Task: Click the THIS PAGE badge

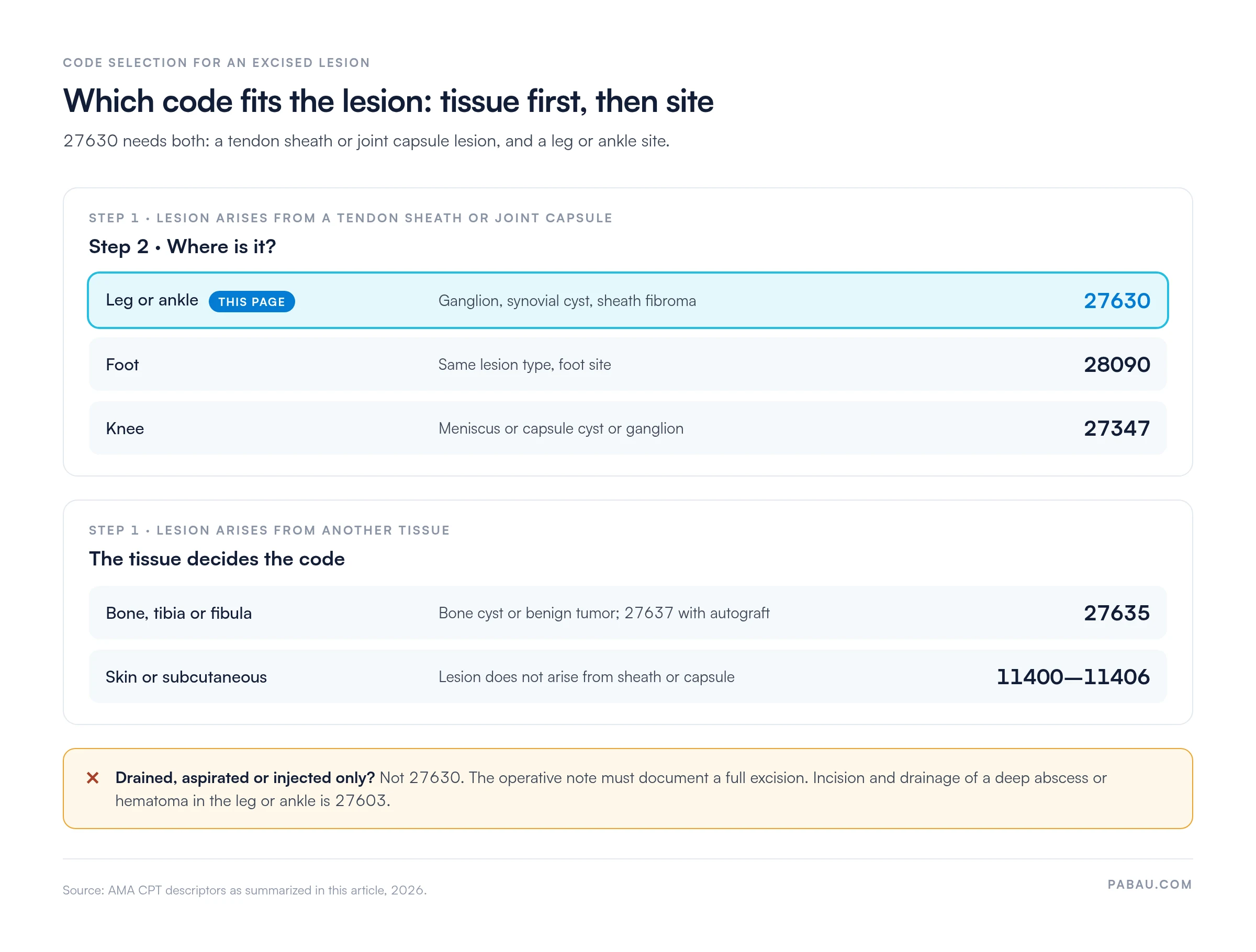Action: pos(252,301)
